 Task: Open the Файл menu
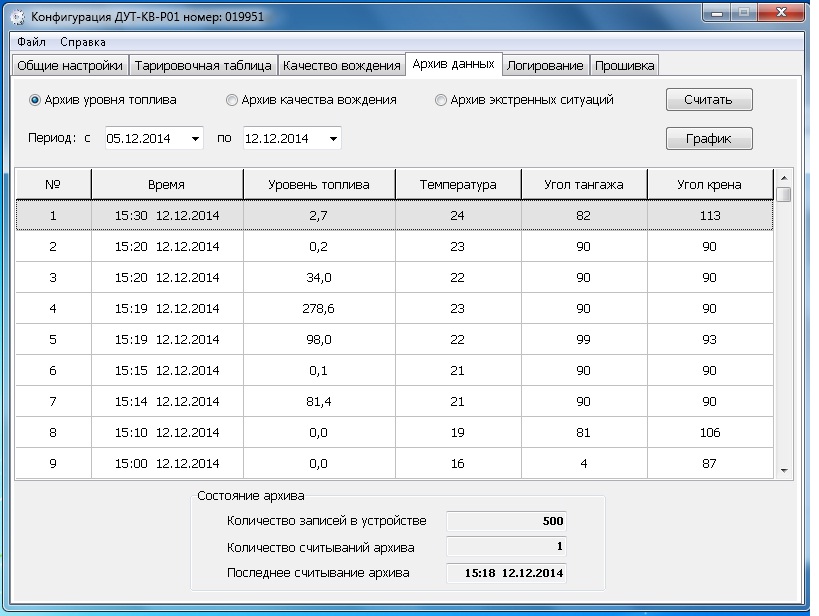pyautogui.click(x=32, y=42)
